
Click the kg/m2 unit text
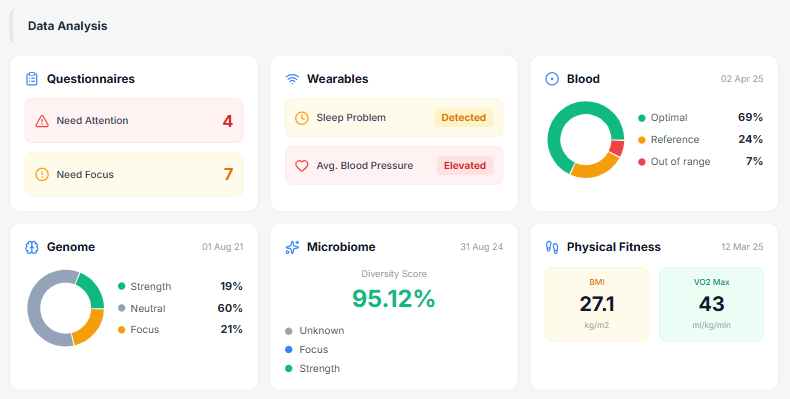pyautogui.click(x=597, y=325)
